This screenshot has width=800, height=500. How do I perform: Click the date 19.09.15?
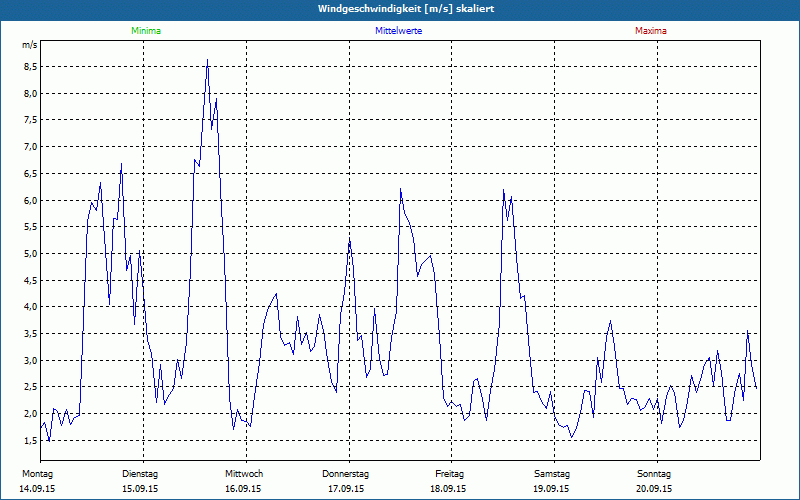551,489
